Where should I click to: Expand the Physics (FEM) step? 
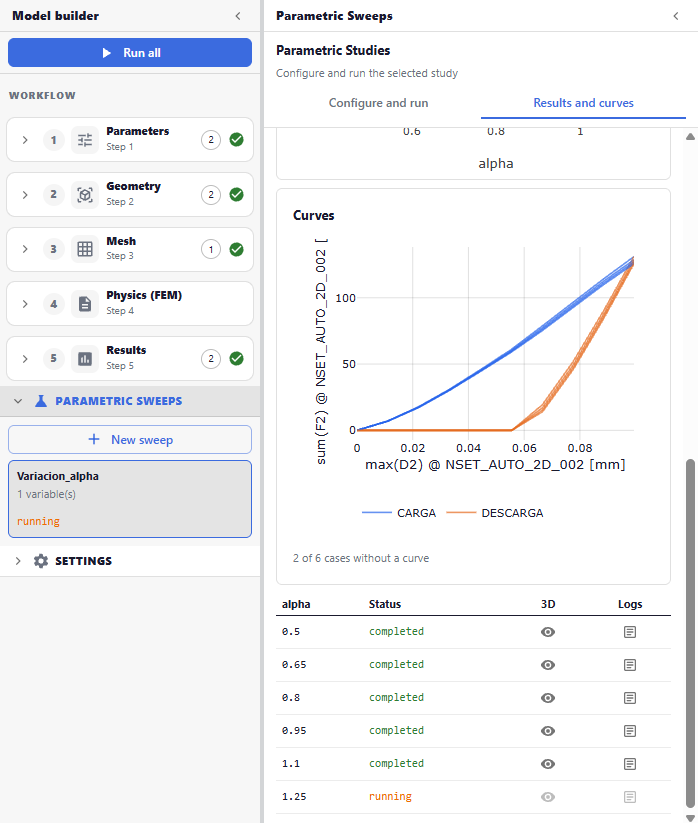(x=25, y=304)
